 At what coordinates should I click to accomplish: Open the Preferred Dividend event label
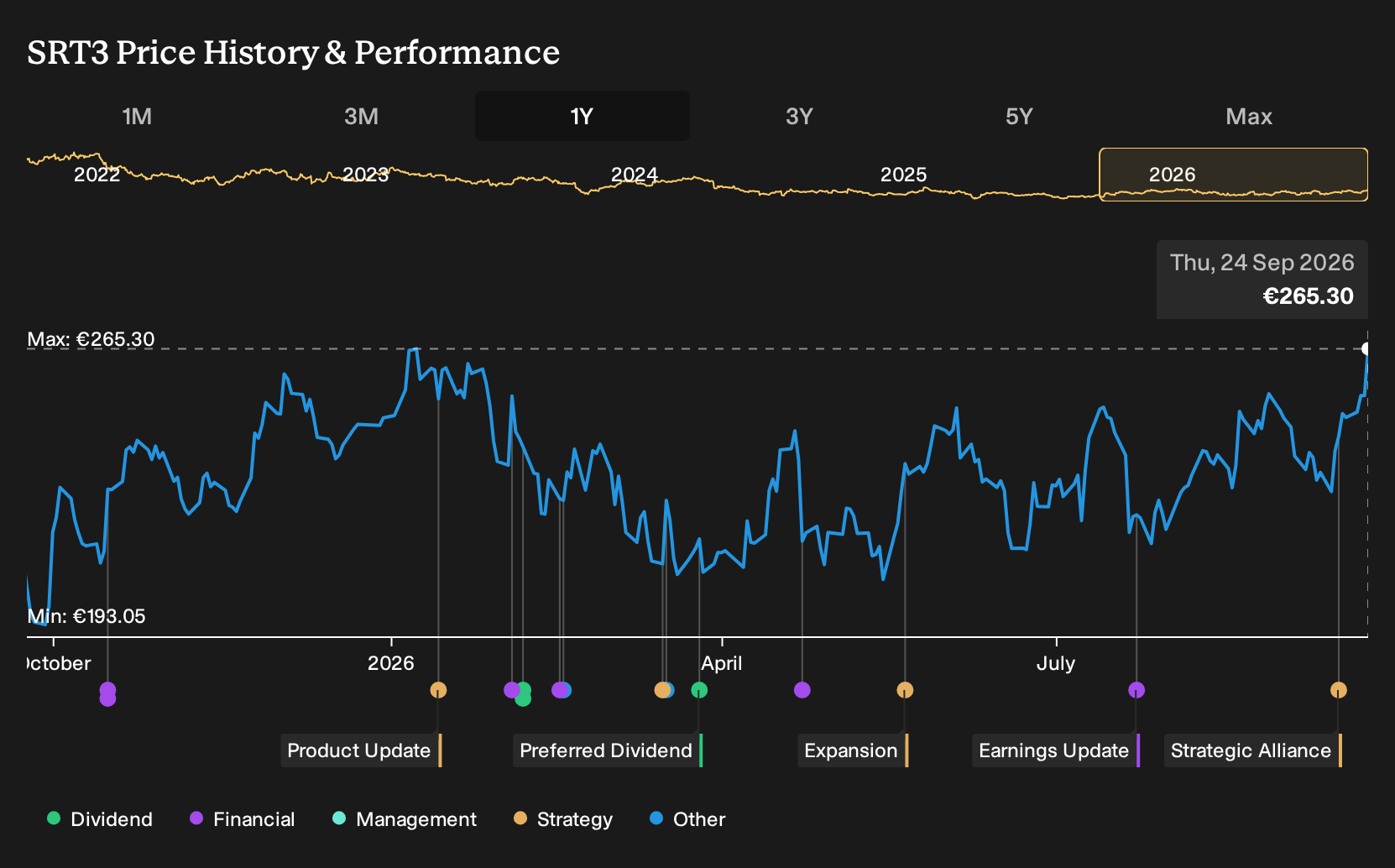pos(608,750)
